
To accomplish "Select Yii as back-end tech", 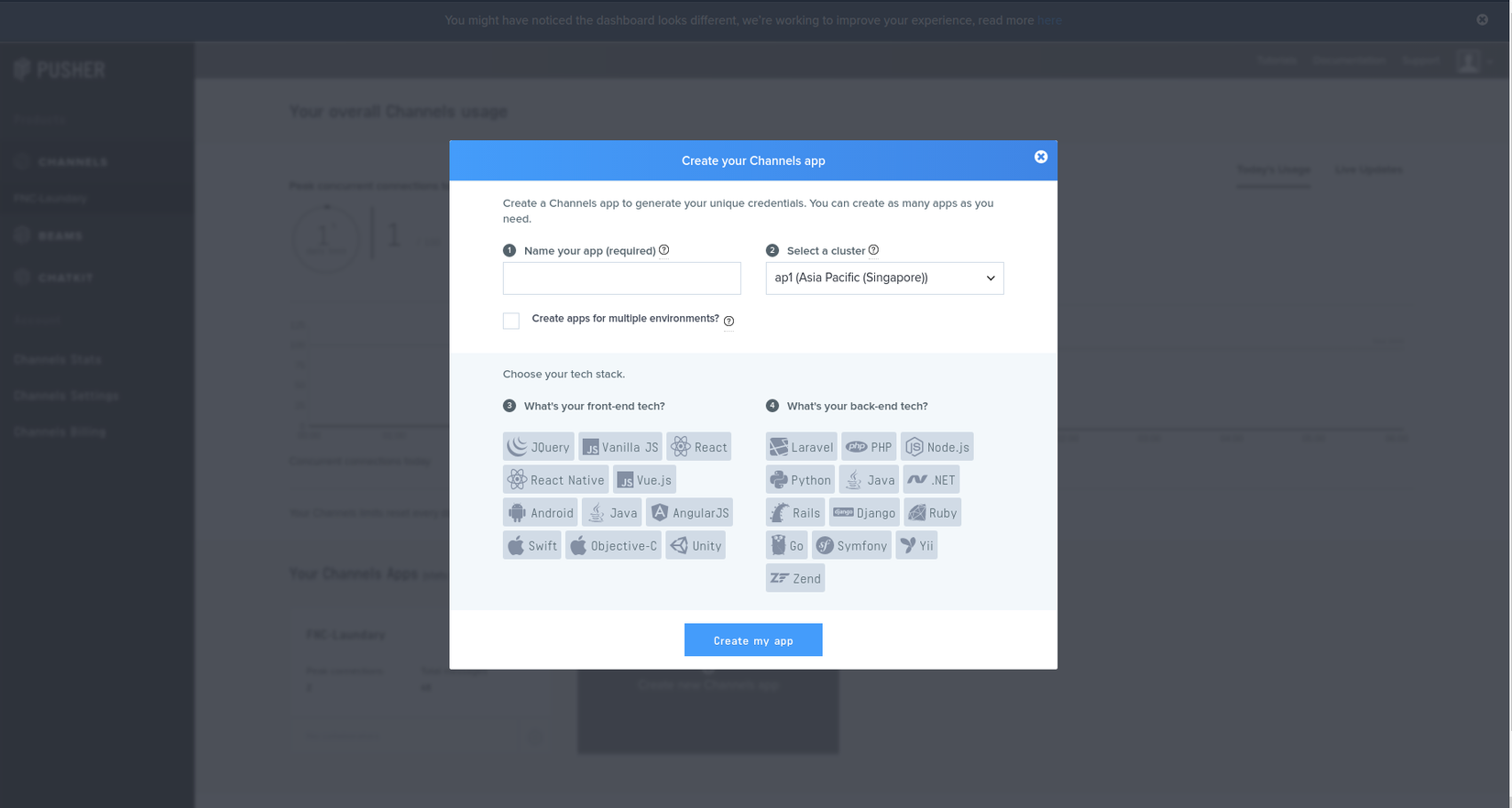I will 916,545.
